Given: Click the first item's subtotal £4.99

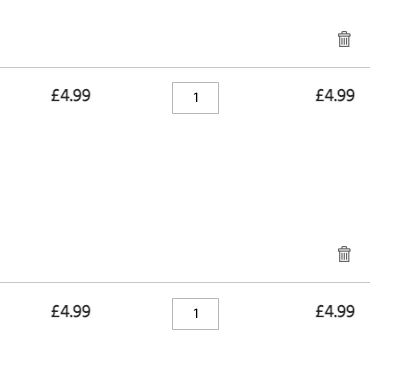Looking at the screenshot, I should (x=335, y=96).
